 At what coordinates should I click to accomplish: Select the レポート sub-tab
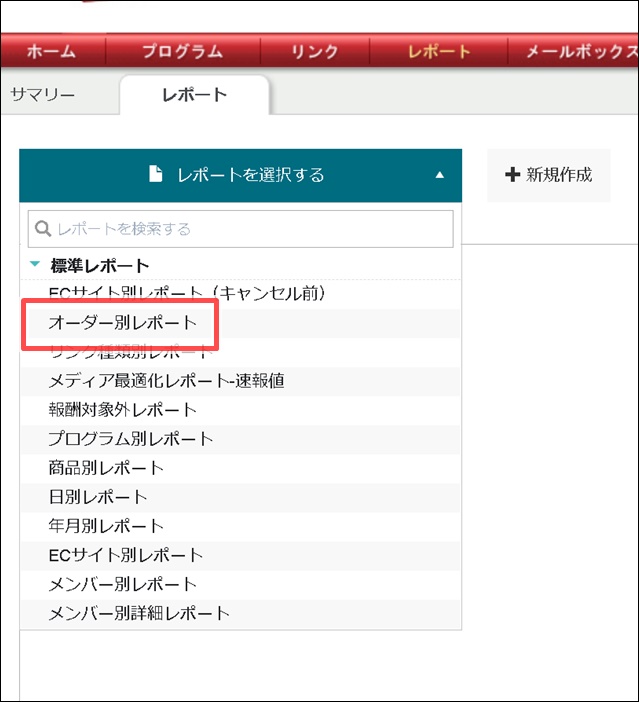point(194,95)
